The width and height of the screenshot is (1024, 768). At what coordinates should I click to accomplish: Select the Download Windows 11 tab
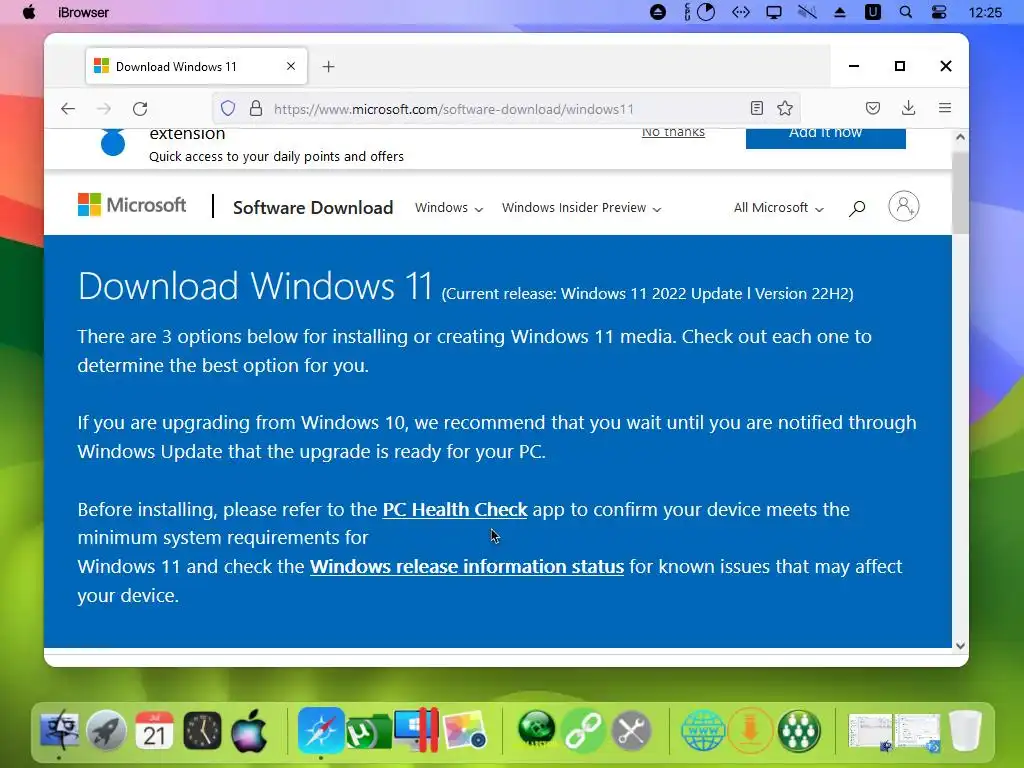pos(196,66)
